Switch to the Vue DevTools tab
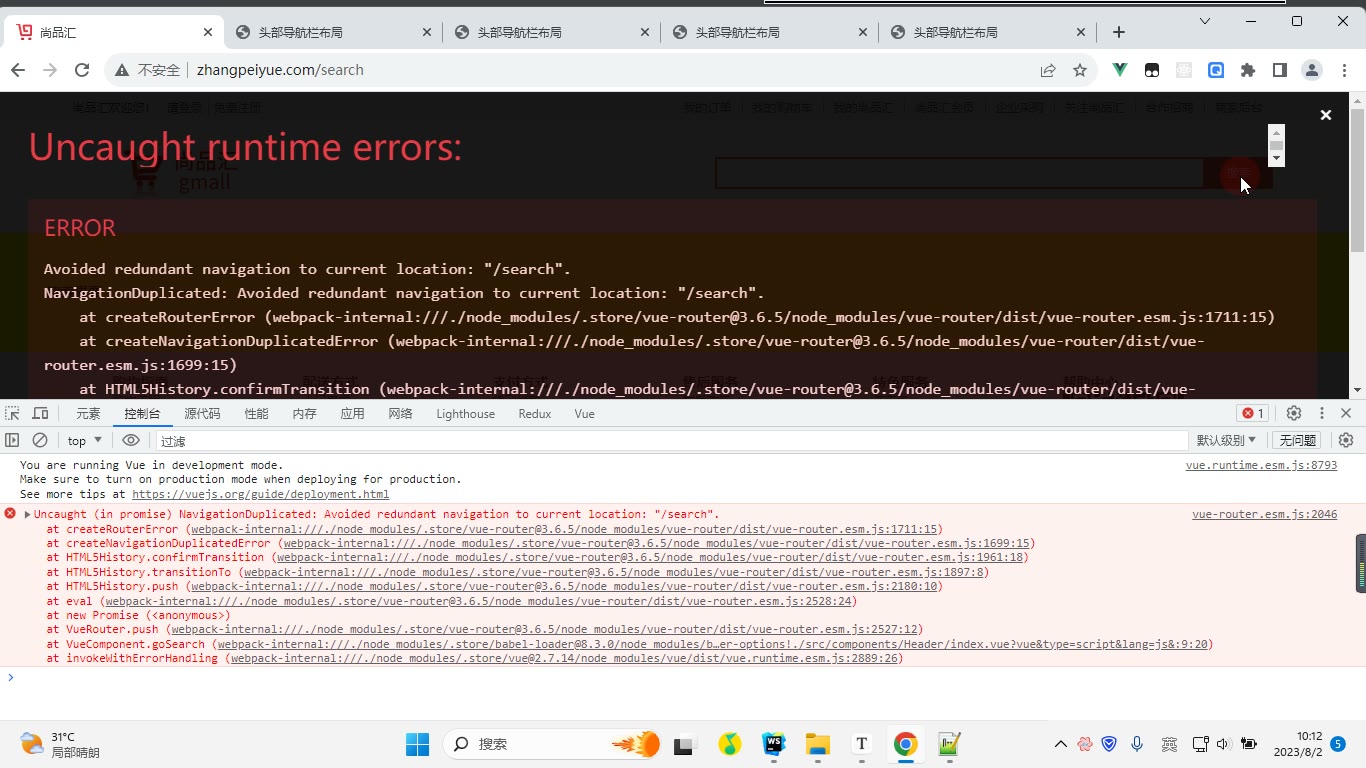 (x=585, y=413)
